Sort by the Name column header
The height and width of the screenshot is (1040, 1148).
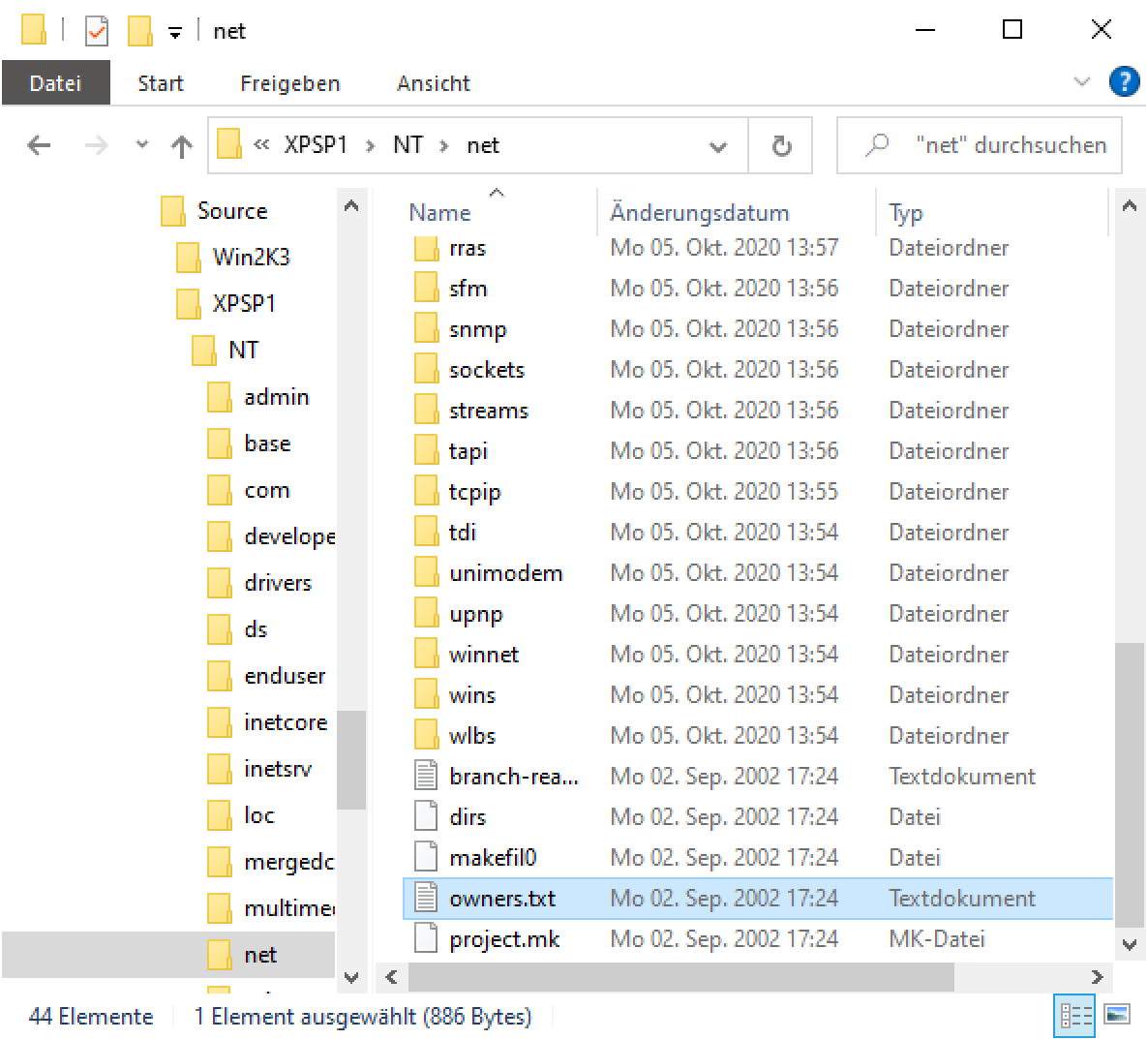click(440, 212)
